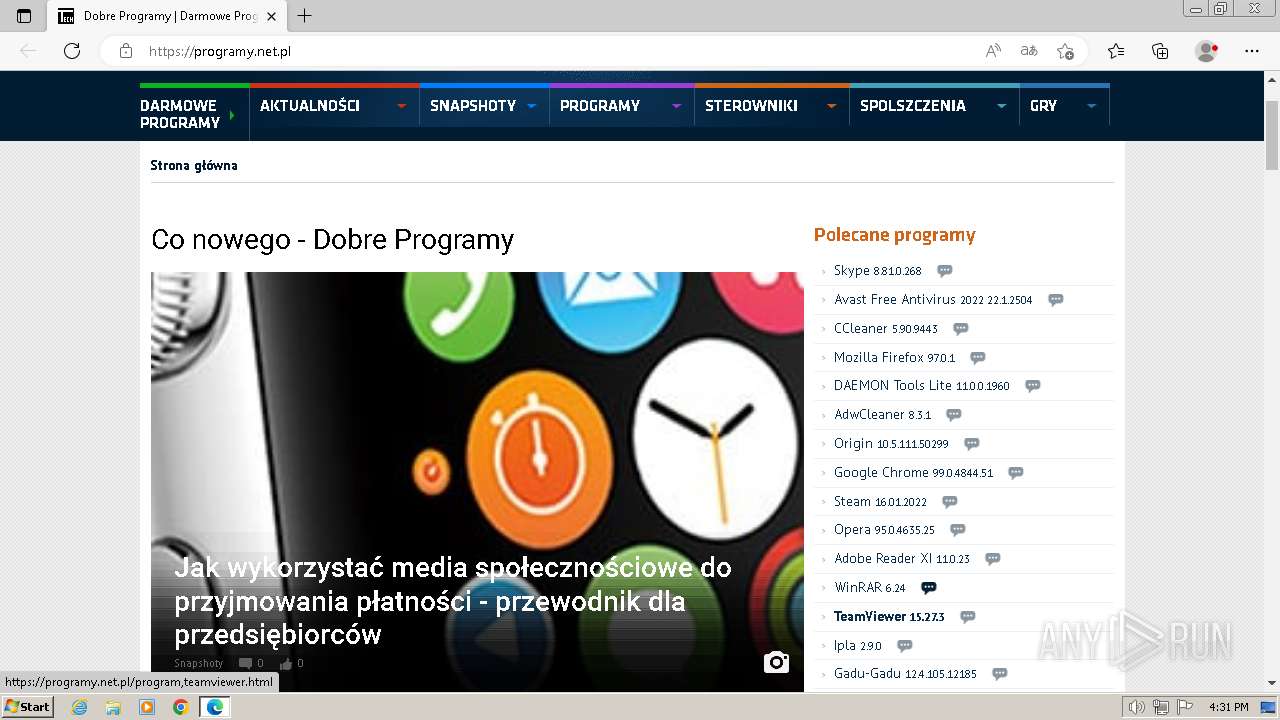Select the Dobre Programy browser tab
Image resolution: width=1280 pixels, height=720 pixels.
[167, 16]
